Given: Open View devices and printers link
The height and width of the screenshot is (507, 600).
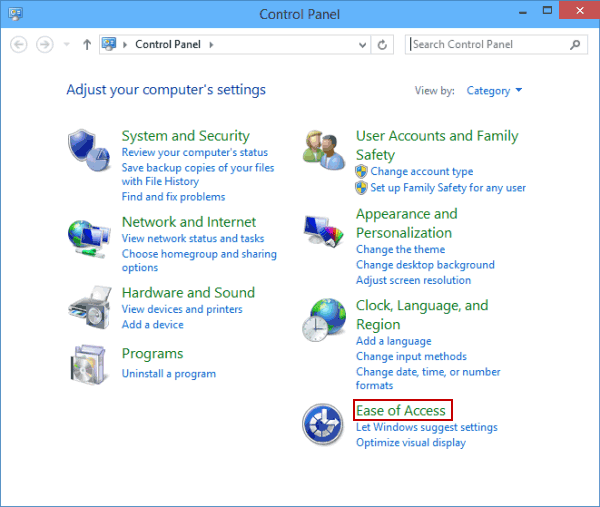Looking at the screenshot, I should point(182,310).
